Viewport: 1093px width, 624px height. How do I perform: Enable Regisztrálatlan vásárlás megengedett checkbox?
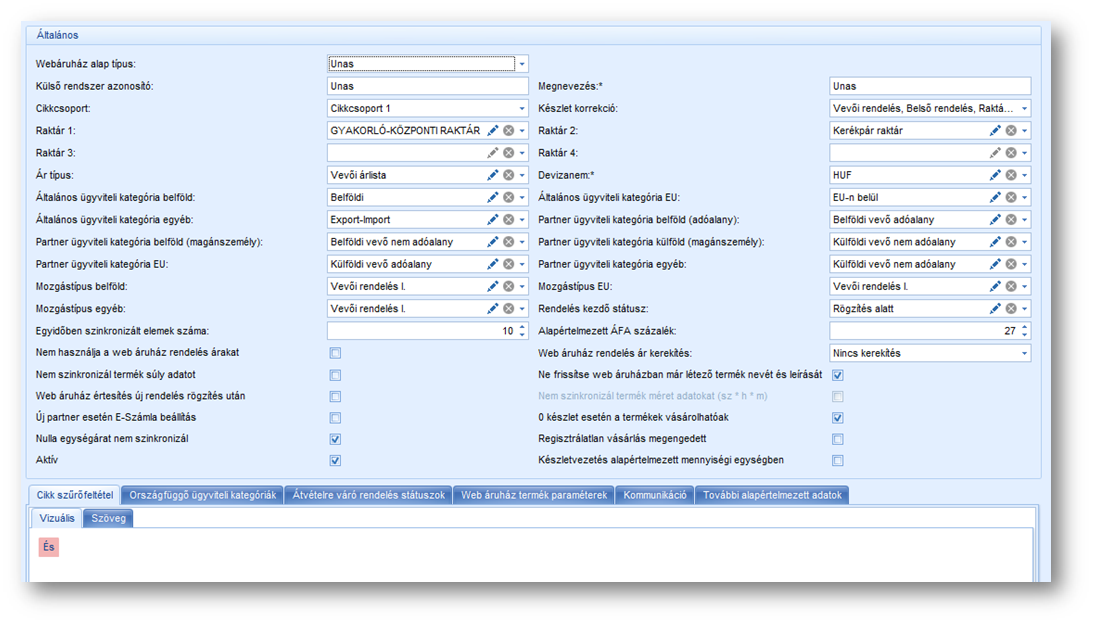coord(838,439)
